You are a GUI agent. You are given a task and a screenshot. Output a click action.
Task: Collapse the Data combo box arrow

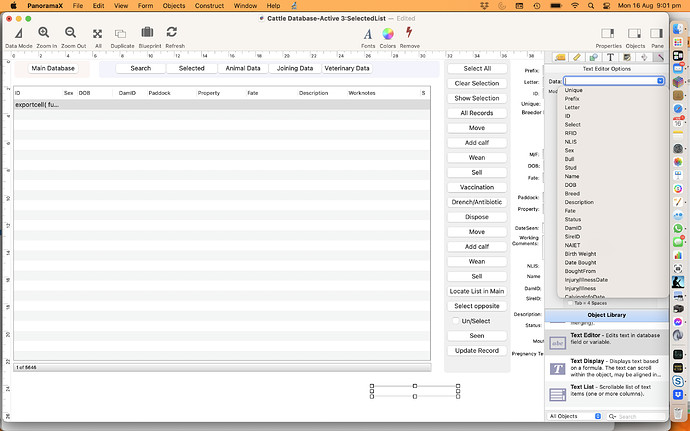pyautogui.click(x=660, y=81)
